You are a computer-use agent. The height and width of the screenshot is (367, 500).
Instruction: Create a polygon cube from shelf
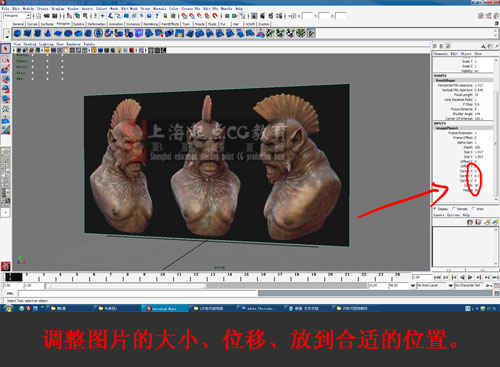(28, 33)
